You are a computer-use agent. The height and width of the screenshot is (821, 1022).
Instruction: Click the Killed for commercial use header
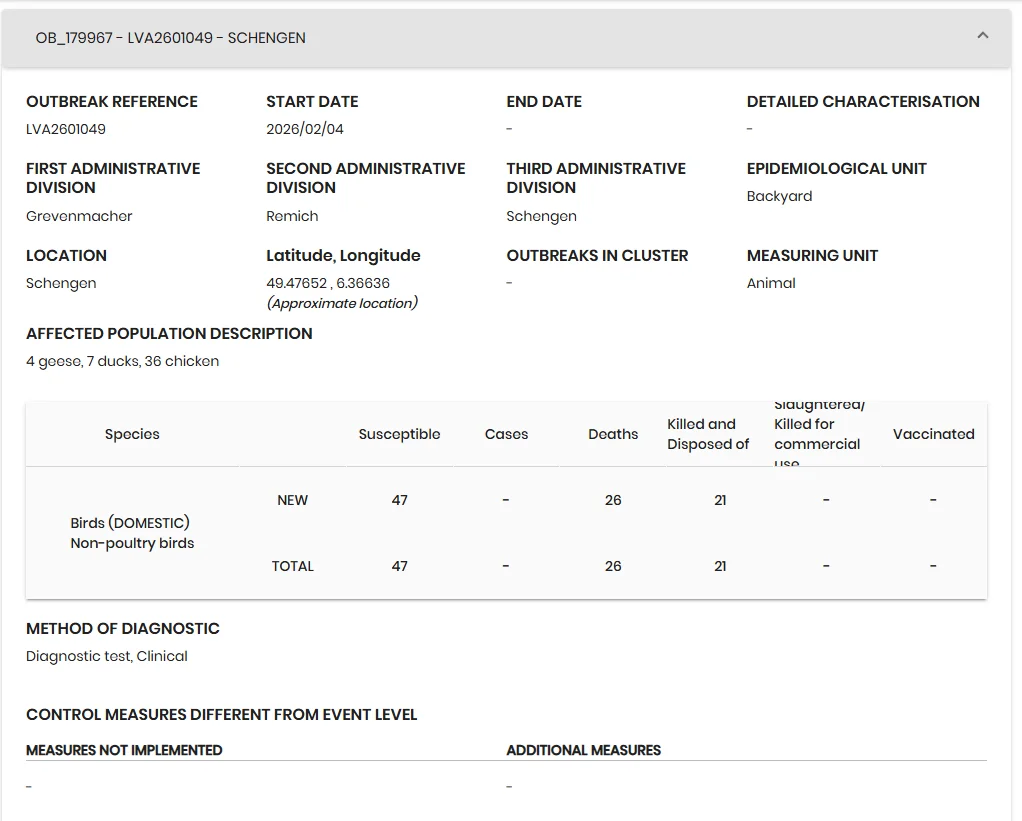819,434
